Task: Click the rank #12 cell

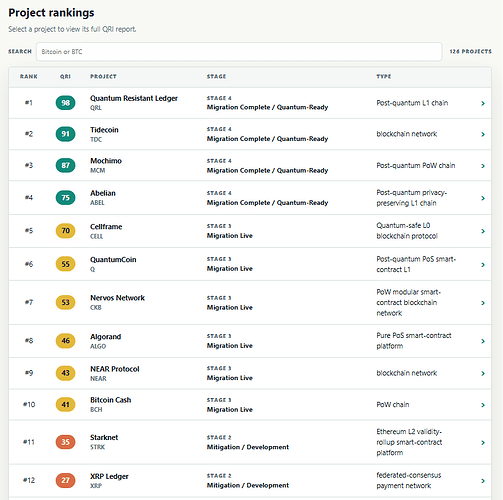Action: [x=29, y=480]
